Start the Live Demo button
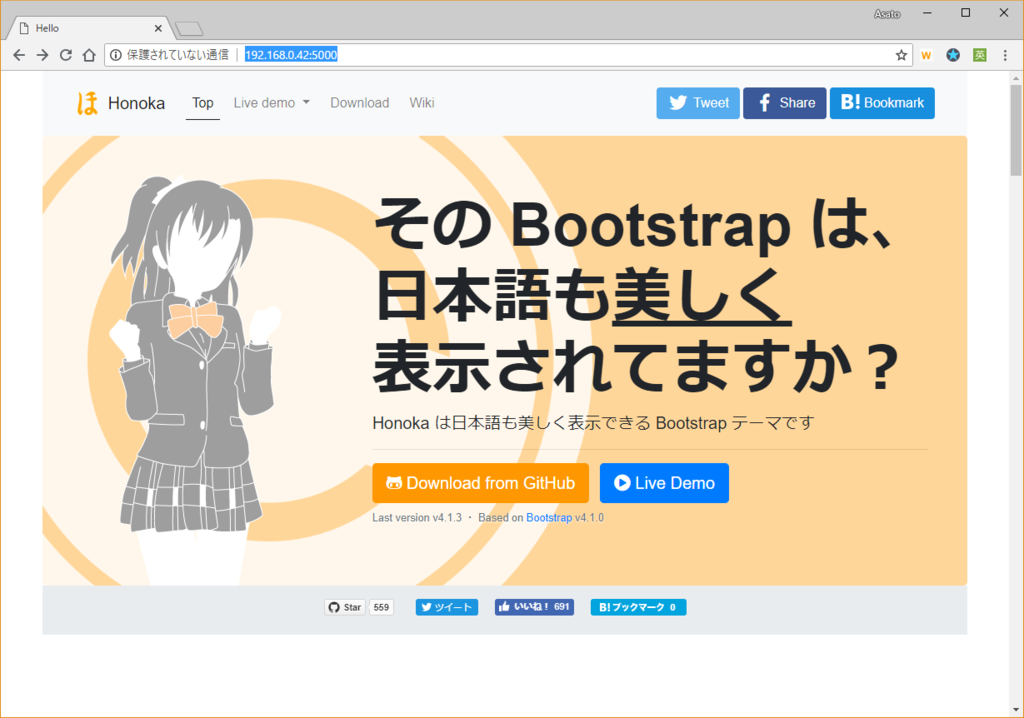 pyautogui.click(x=664, y=483)
